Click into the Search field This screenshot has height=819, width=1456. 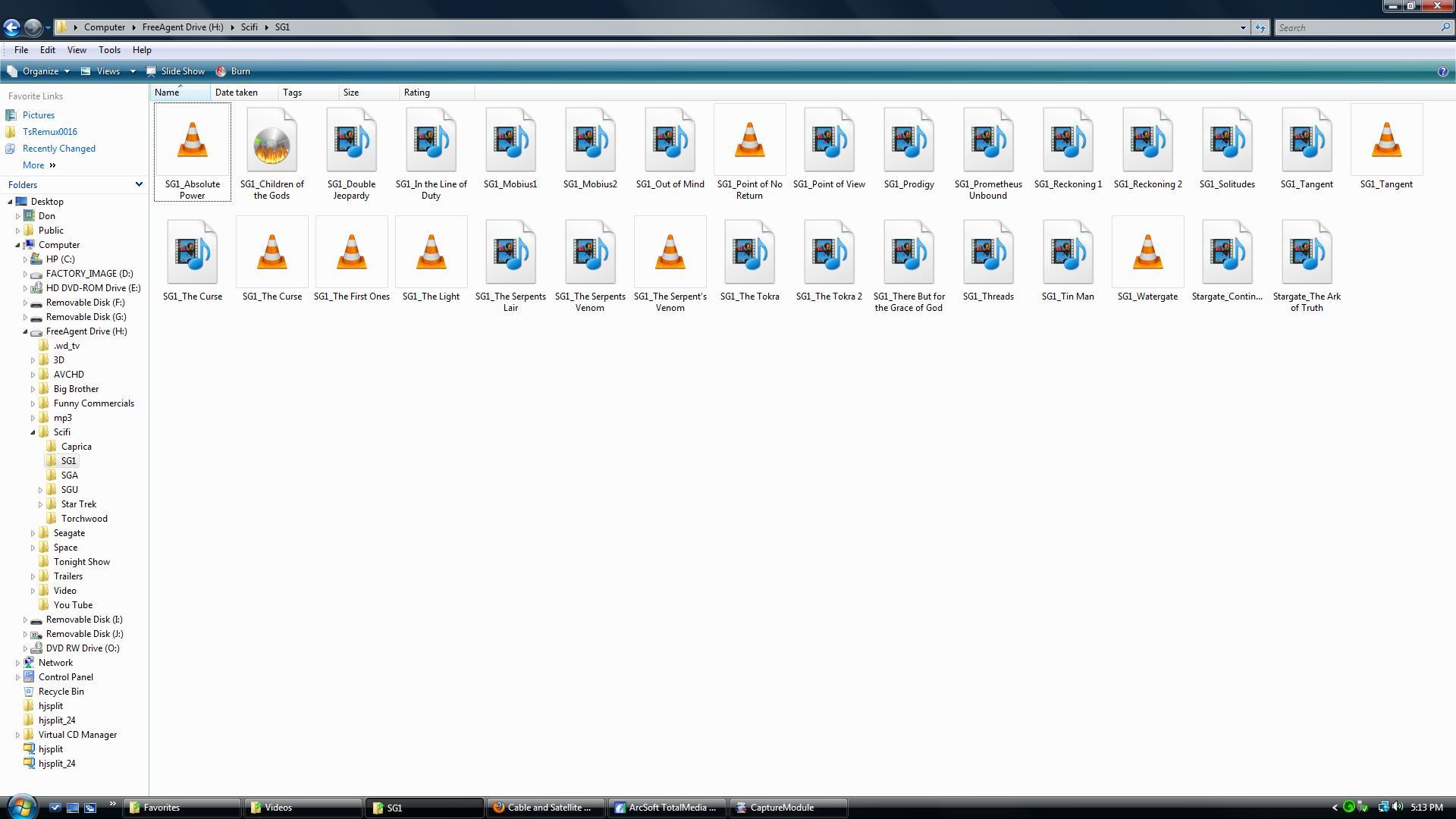1356,27
